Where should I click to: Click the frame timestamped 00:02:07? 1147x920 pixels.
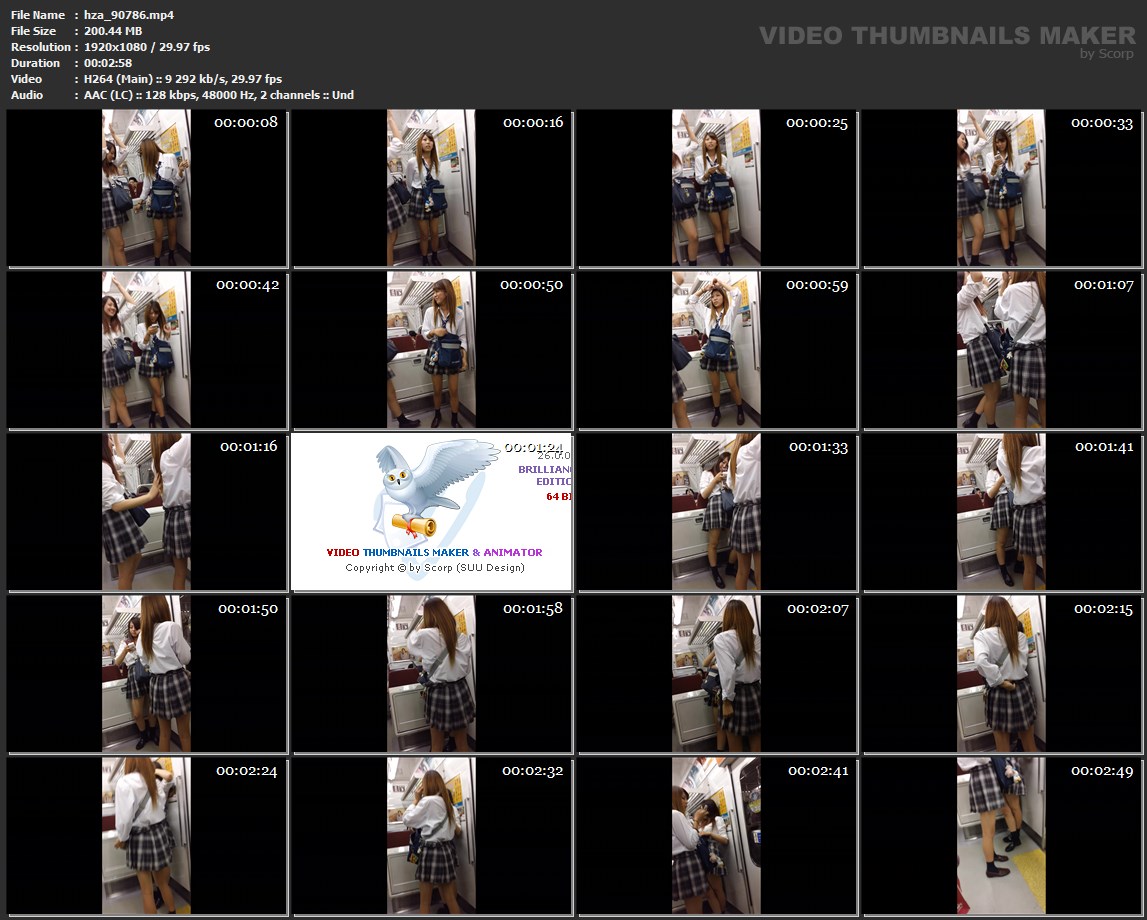point(717,674)
